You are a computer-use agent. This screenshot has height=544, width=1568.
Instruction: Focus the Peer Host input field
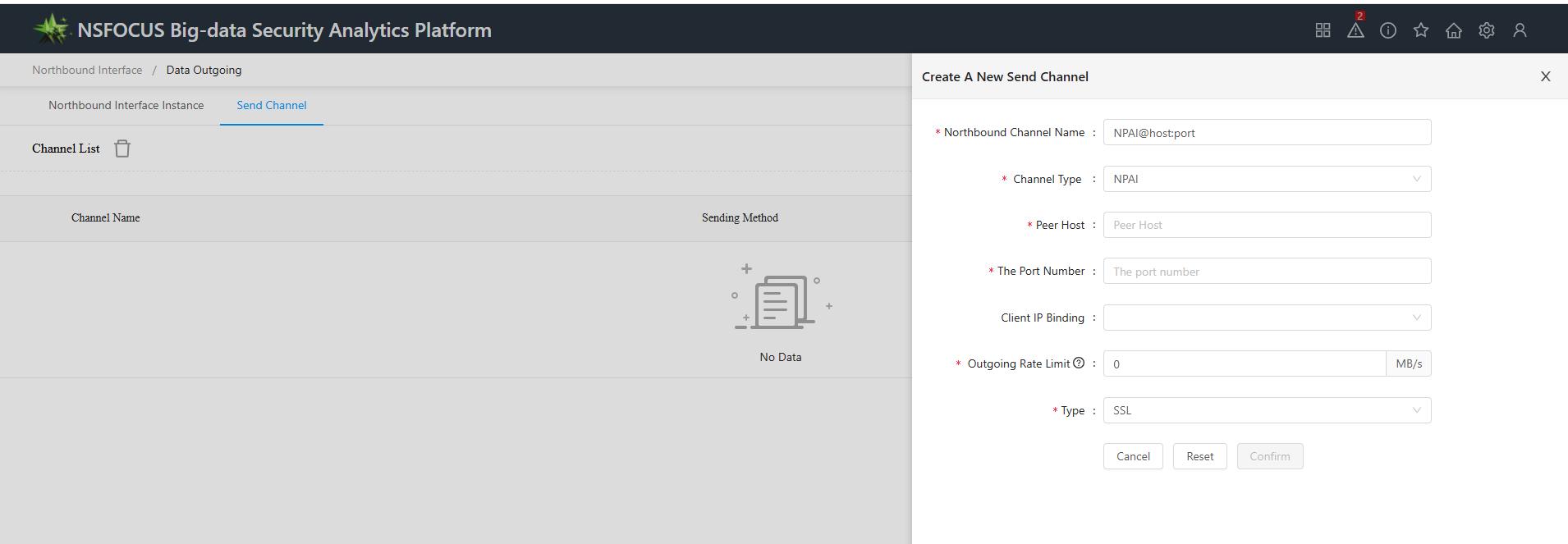pyautogui.click(x=1267, y=225)
